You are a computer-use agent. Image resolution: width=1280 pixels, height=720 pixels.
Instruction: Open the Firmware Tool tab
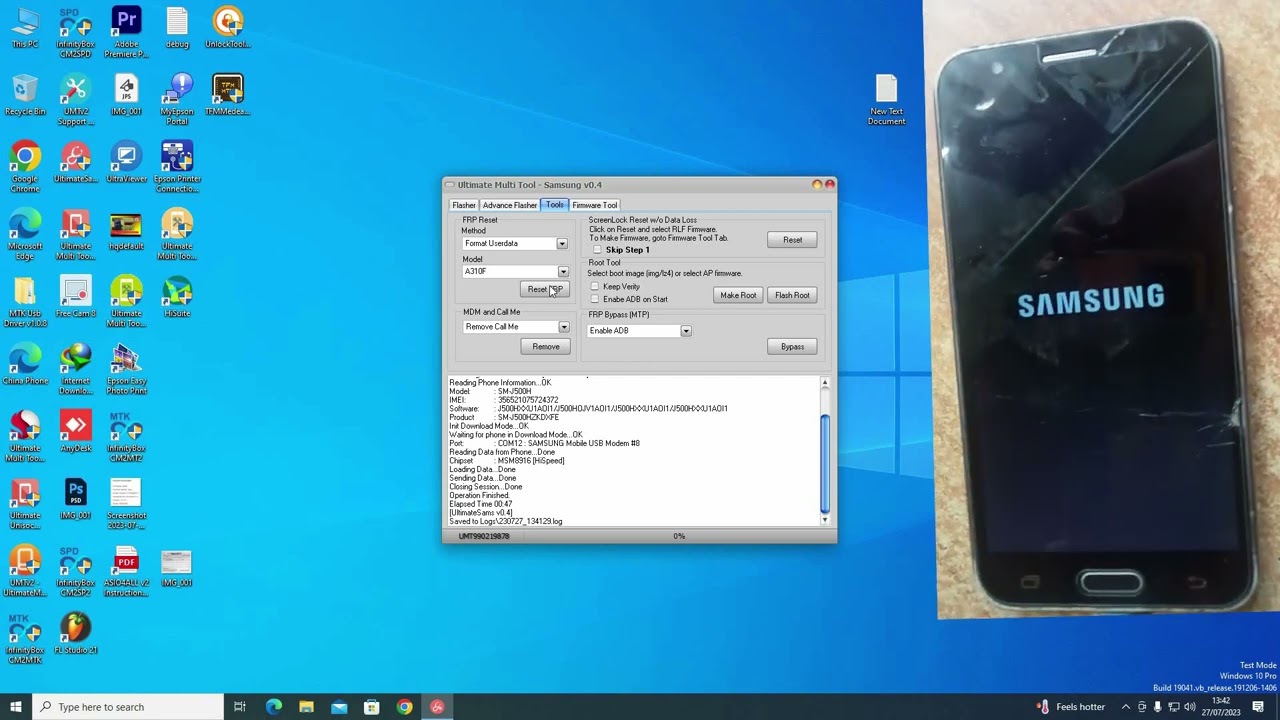tap(594, 205)
